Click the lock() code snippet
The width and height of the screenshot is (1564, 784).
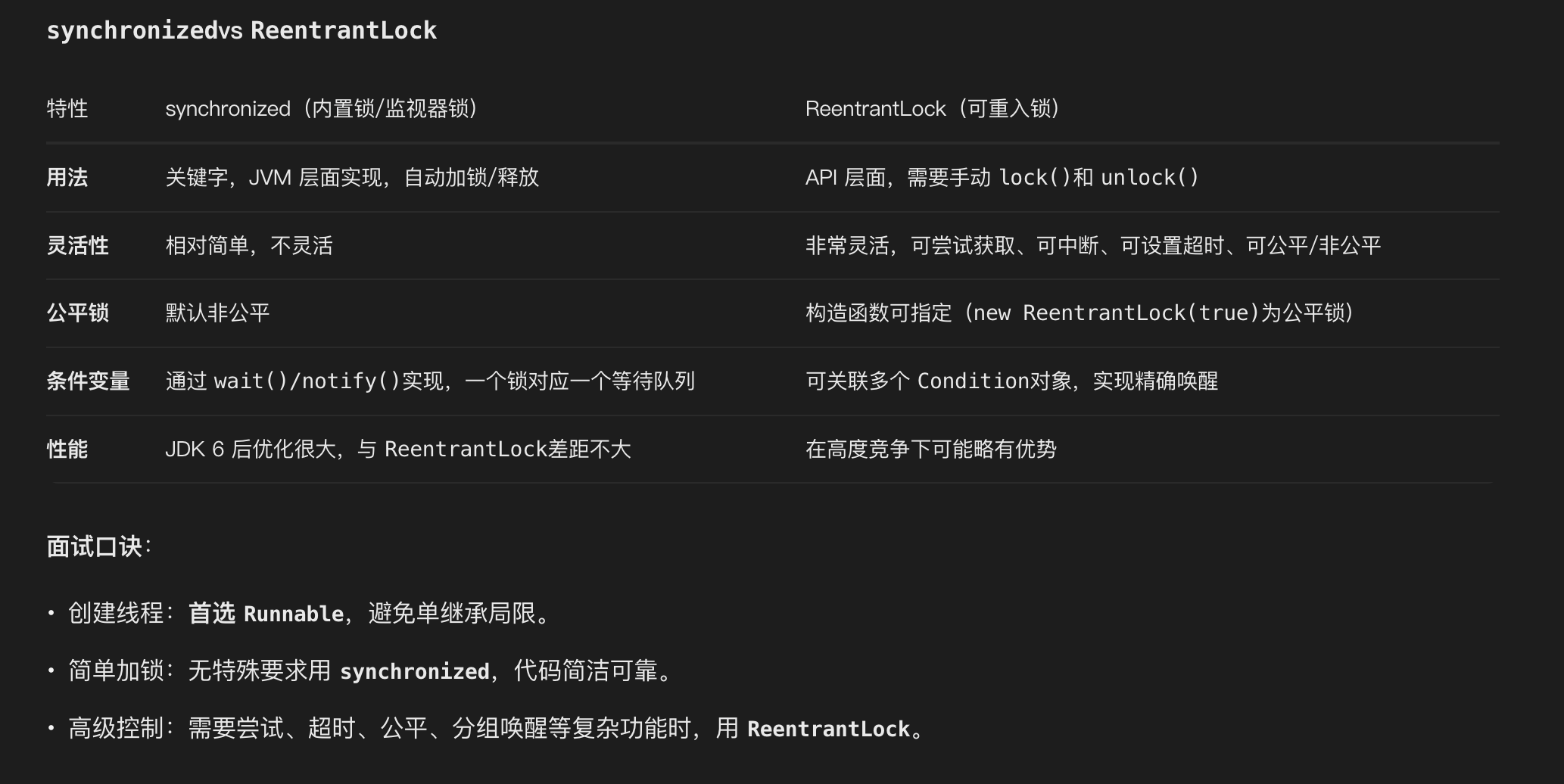click(1035, 178)
